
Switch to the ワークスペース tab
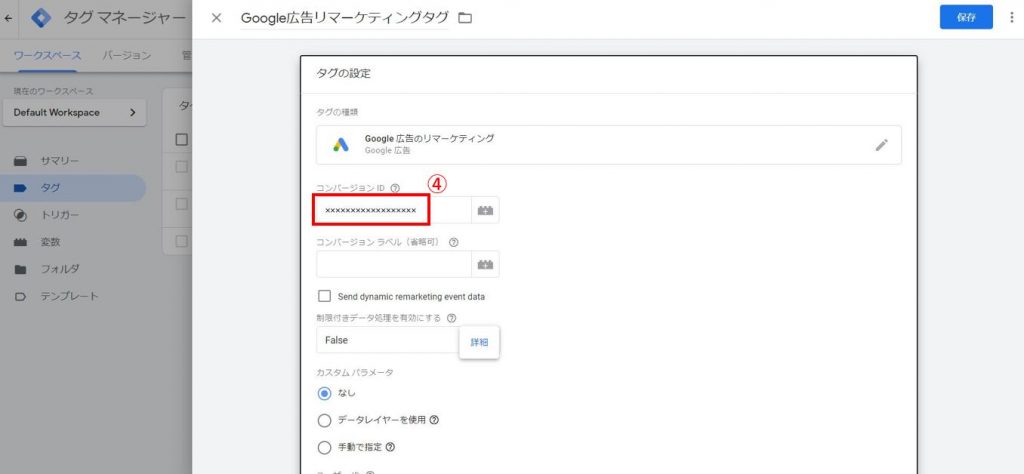point(47,55)
